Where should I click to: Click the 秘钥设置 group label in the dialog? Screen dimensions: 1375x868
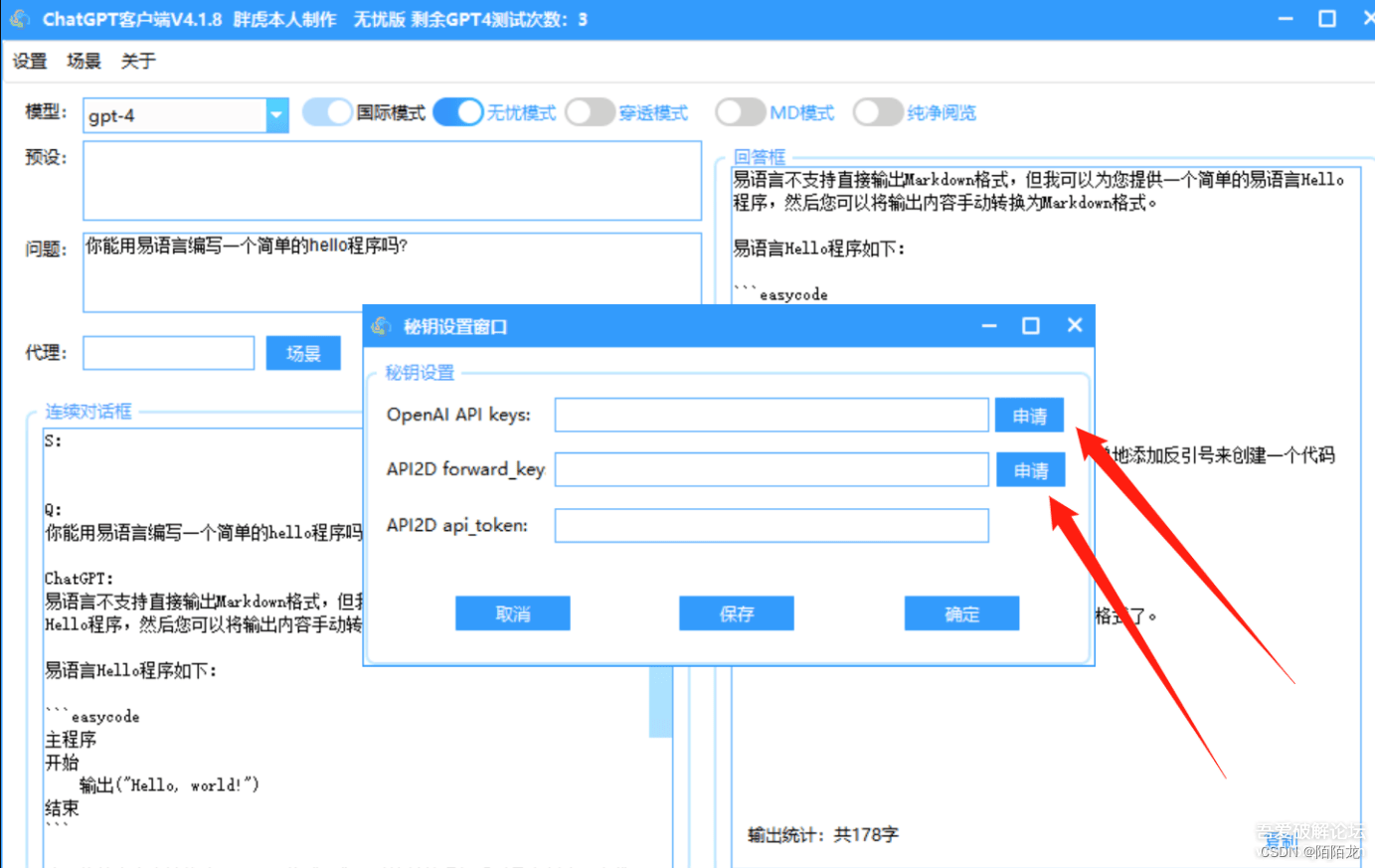coord(420,373)
